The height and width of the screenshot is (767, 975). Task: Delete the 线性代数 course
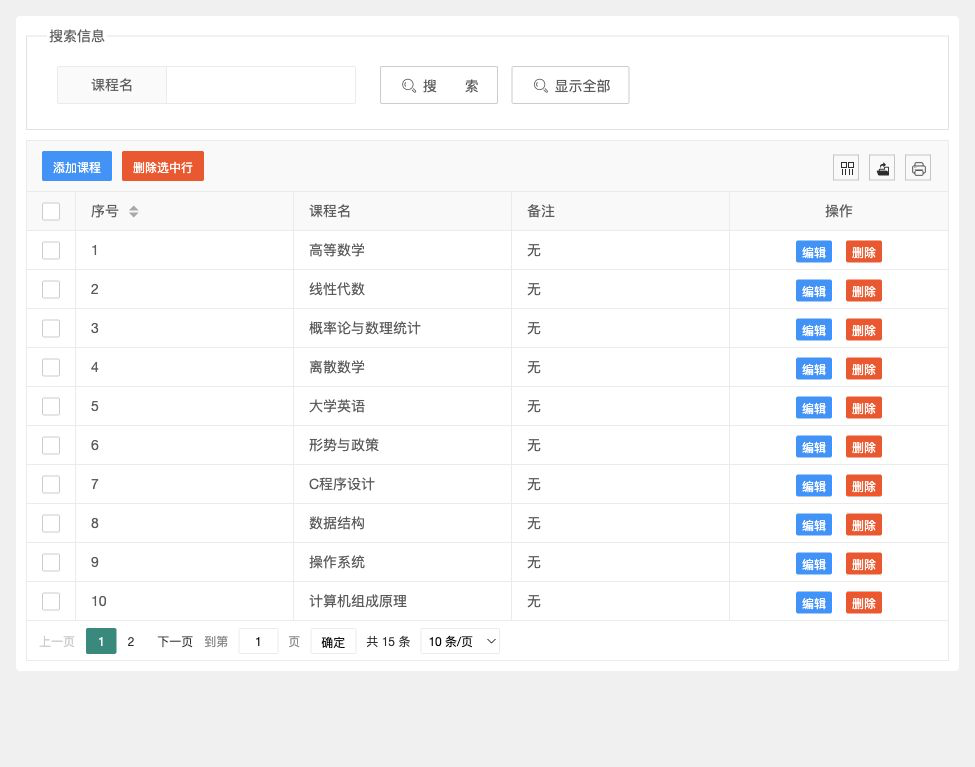(864, 291)
